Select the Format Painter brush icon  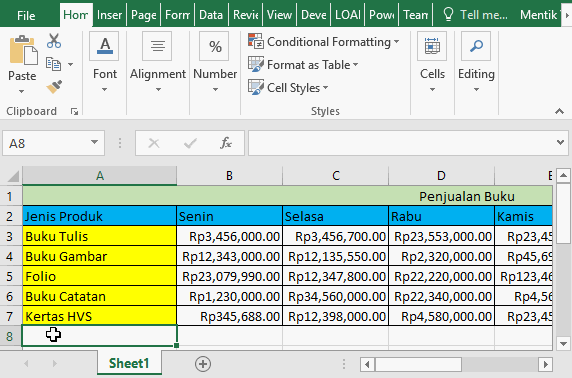54,87
